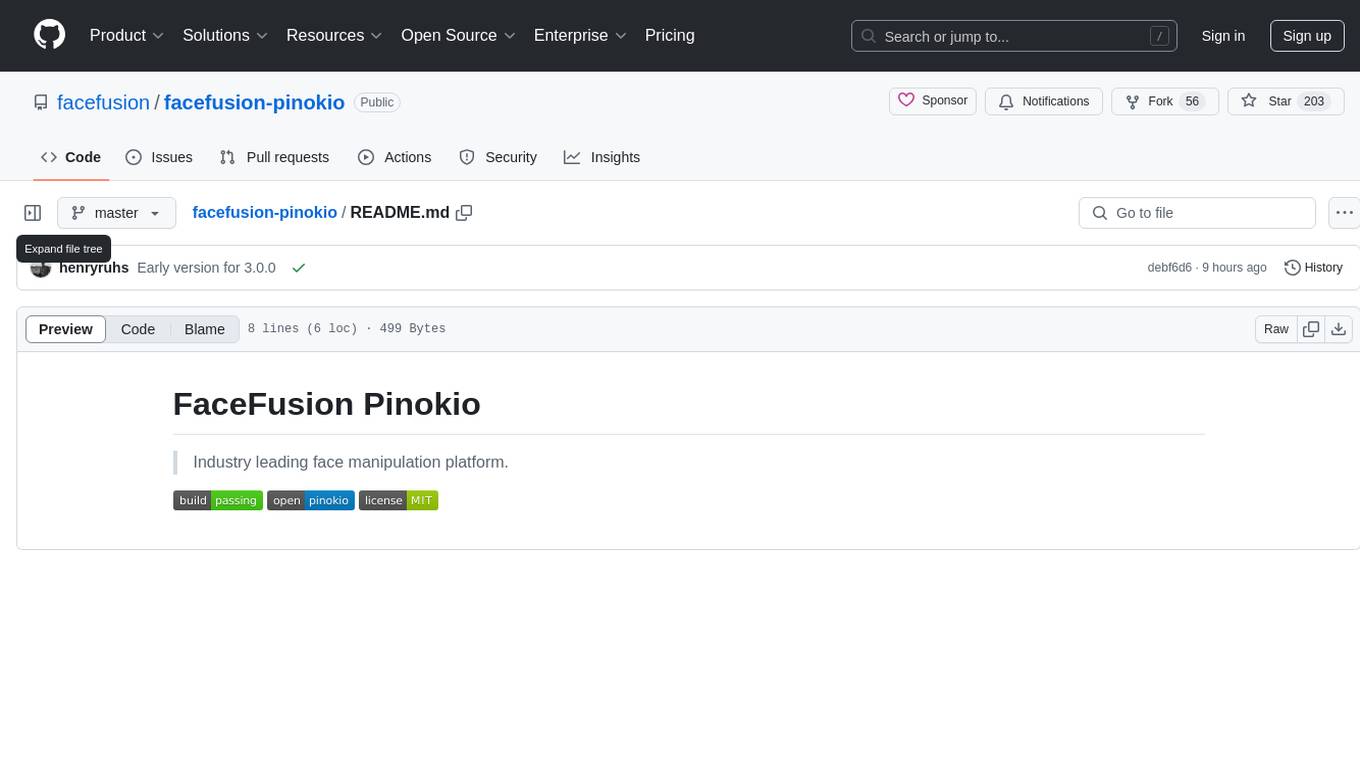1360x764 pixels.
Task: Open commit hash debf6d6
Action: pyautogui.click(x=1170, y=268)
